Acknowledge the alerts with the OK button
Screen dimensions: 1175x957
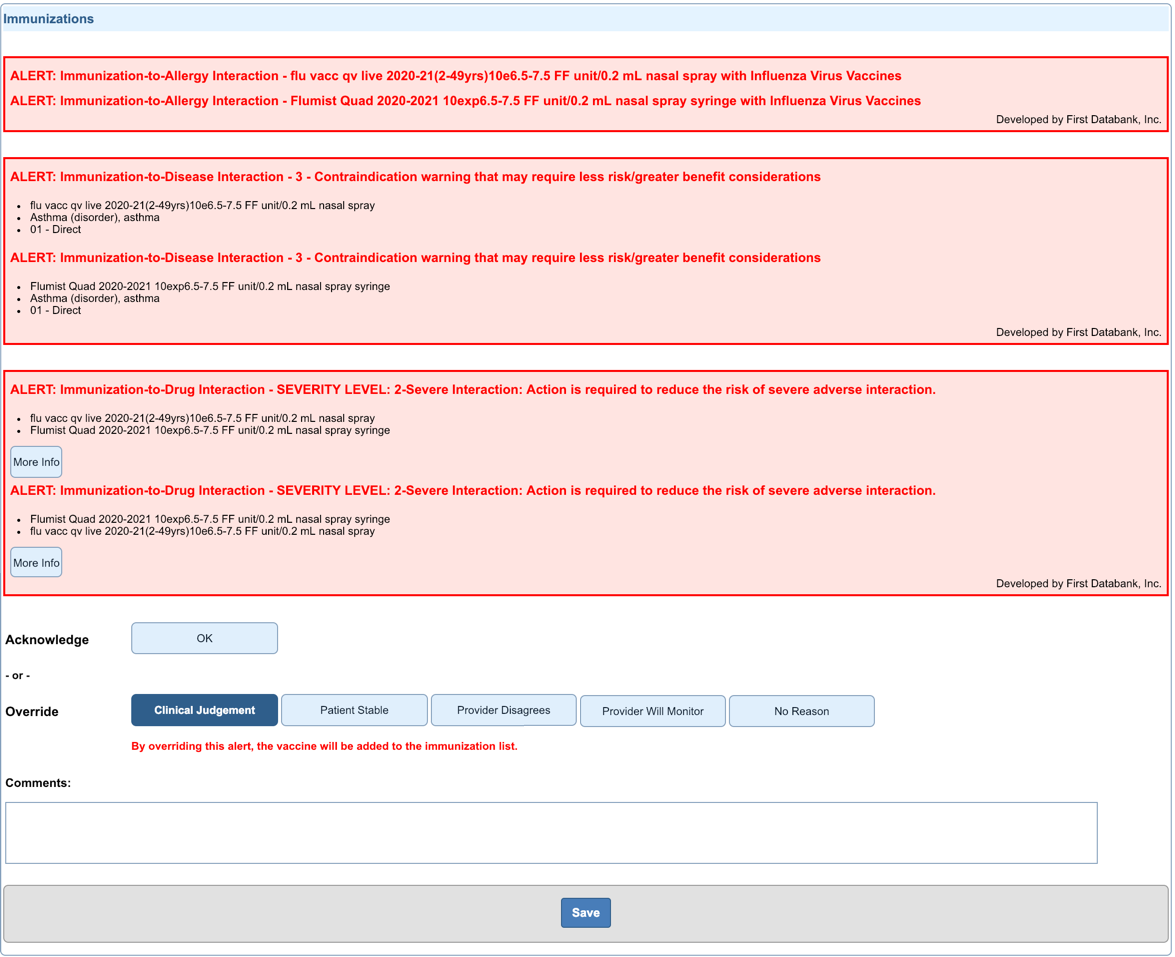click(205, 638)
